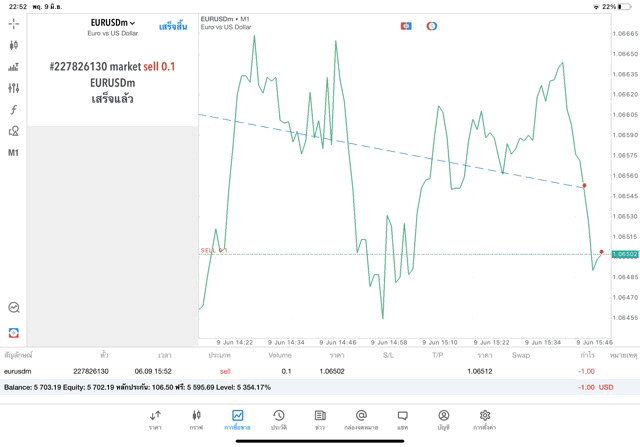The image size is (640, 447).
Task: Open chart settings sliders icon
Action: 14,88
